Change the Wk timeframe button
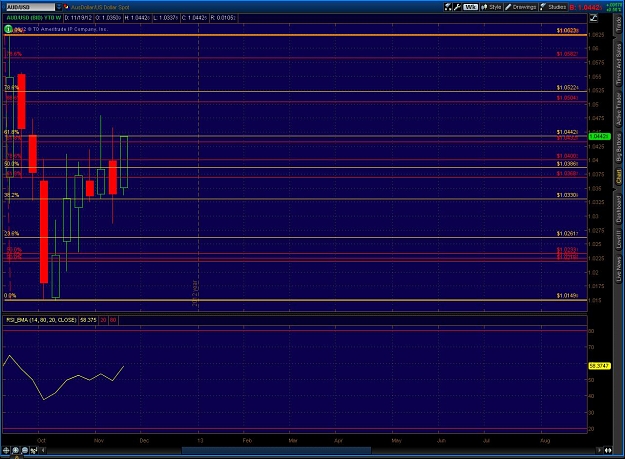The width and height of the screenshot is (625, 459). pos(470,7)
